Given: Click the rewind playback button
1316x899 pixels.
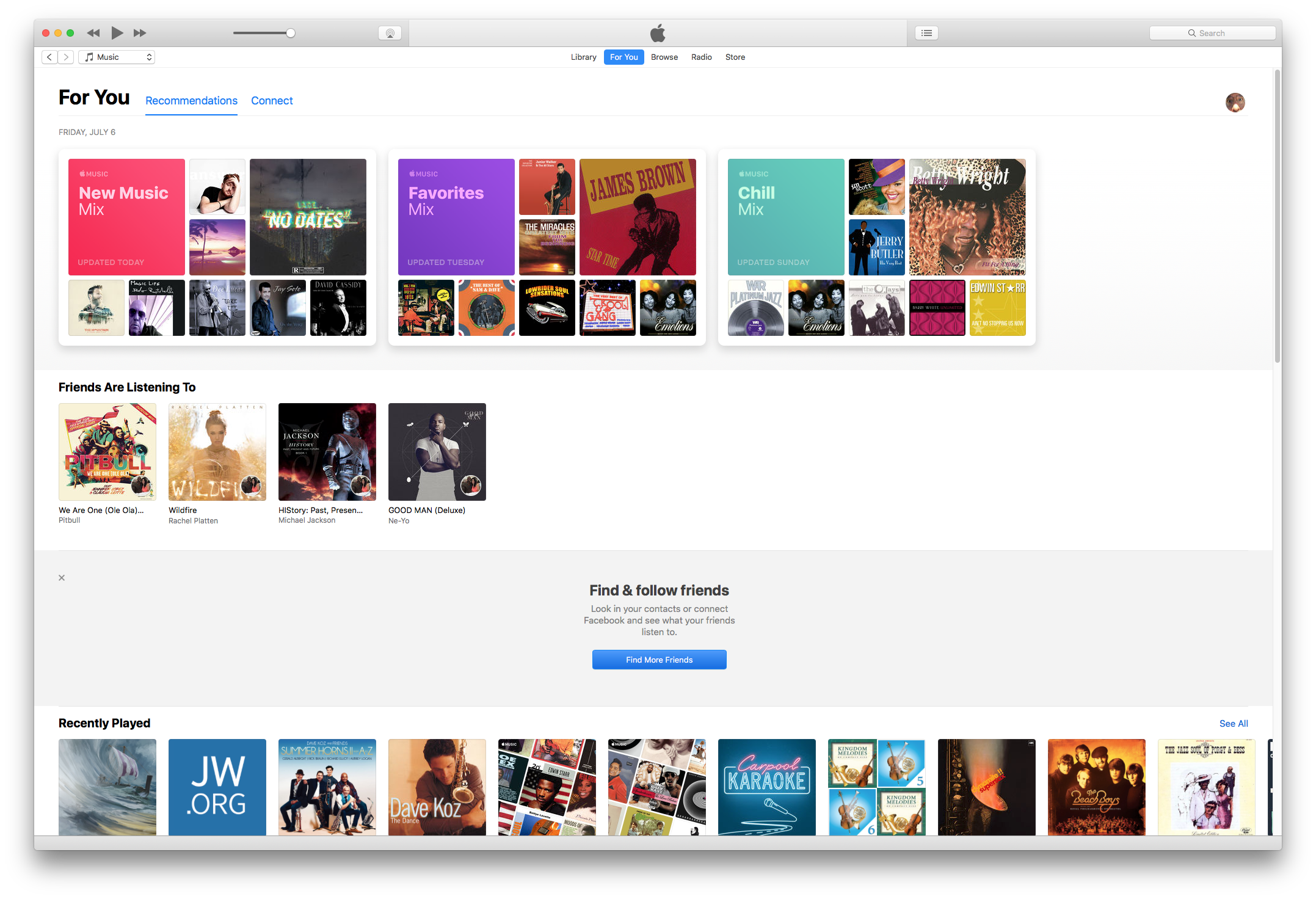Looking at the screenshot, I should [x=93, y=33].
